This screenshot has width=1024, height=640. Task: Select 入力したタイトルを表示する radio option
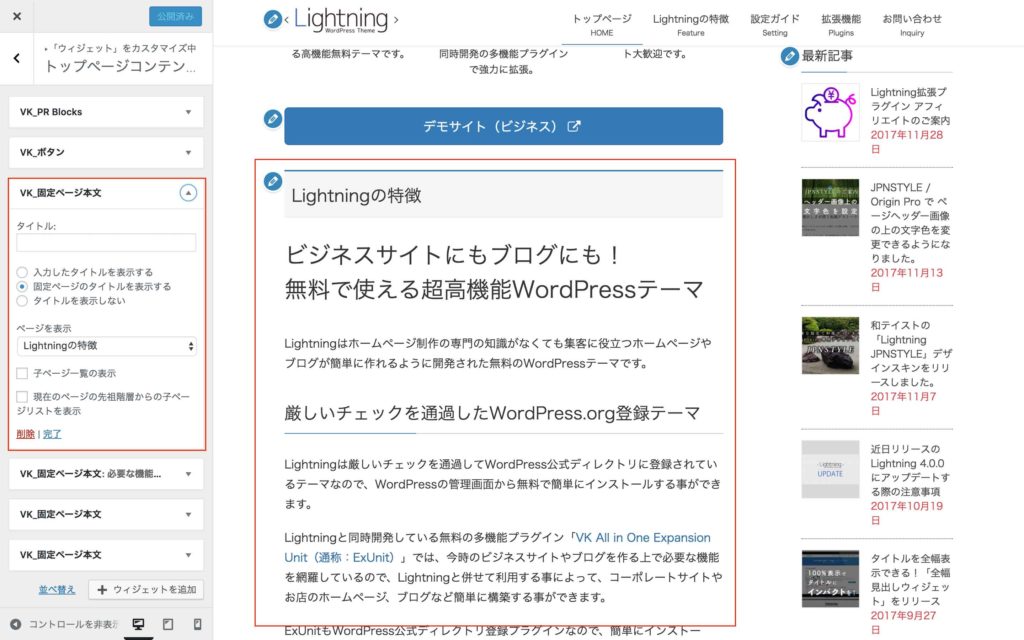coord(22,272)
